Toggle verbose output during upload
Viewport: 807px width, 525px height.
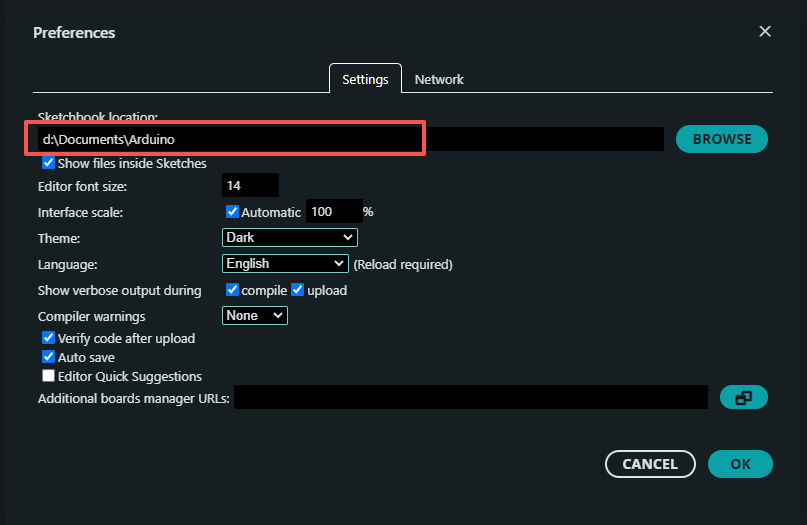pyautogui.click(x=297, y=290)
